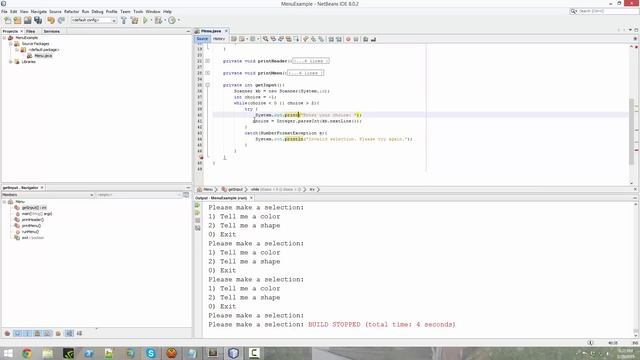Toggle Sort by Name in Navigator

(69, 333)
